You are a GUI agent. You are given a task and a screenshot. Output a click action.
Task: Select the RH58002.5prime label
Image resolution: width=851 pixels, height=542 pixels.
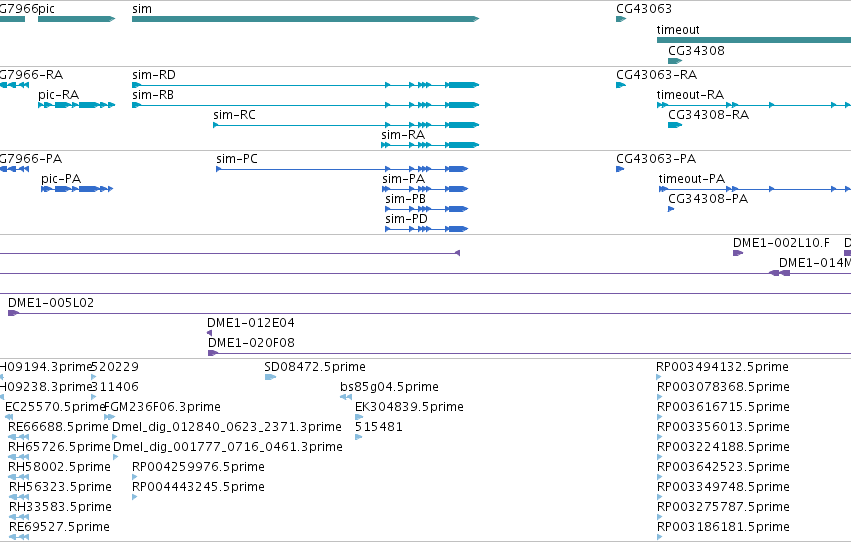point(59,467)
